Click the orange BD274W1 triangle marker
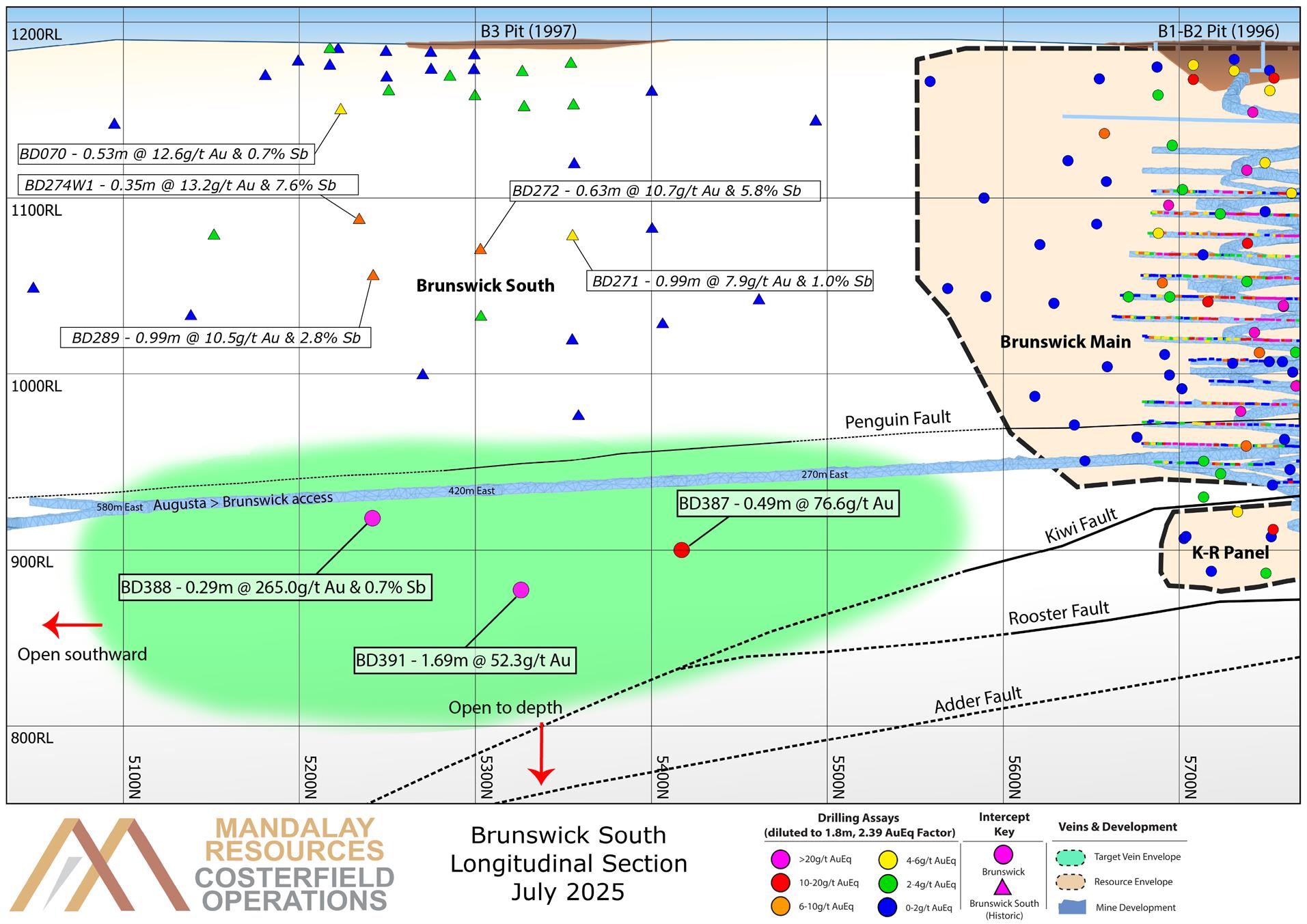This screenshot has height=924, width=1307. click(359, 219)
